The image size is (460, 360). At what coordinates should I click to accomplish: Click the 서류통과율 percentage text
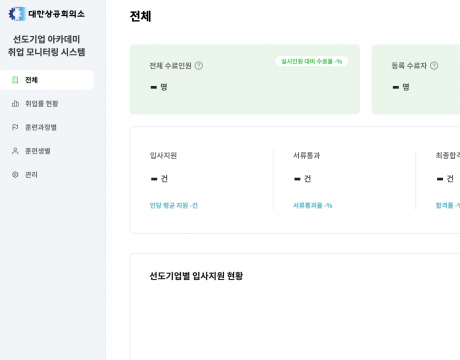tap(313, 205)
